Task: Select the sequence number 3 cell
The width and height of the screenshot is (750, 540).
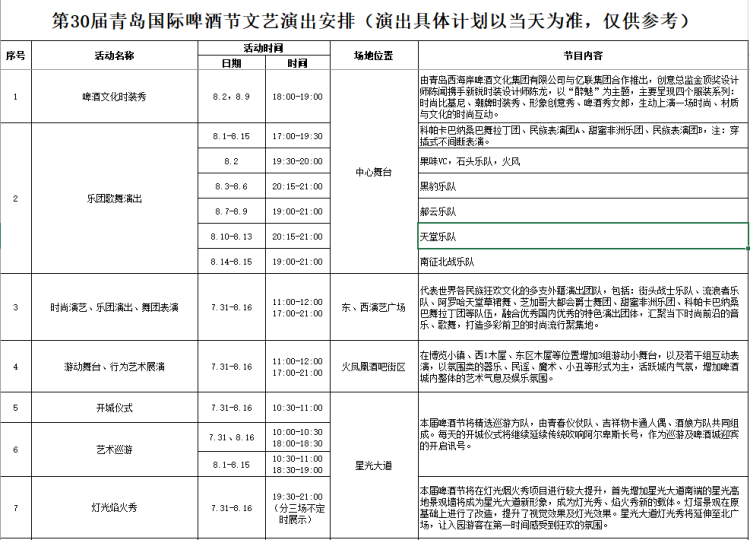Action: pos(16,307)
